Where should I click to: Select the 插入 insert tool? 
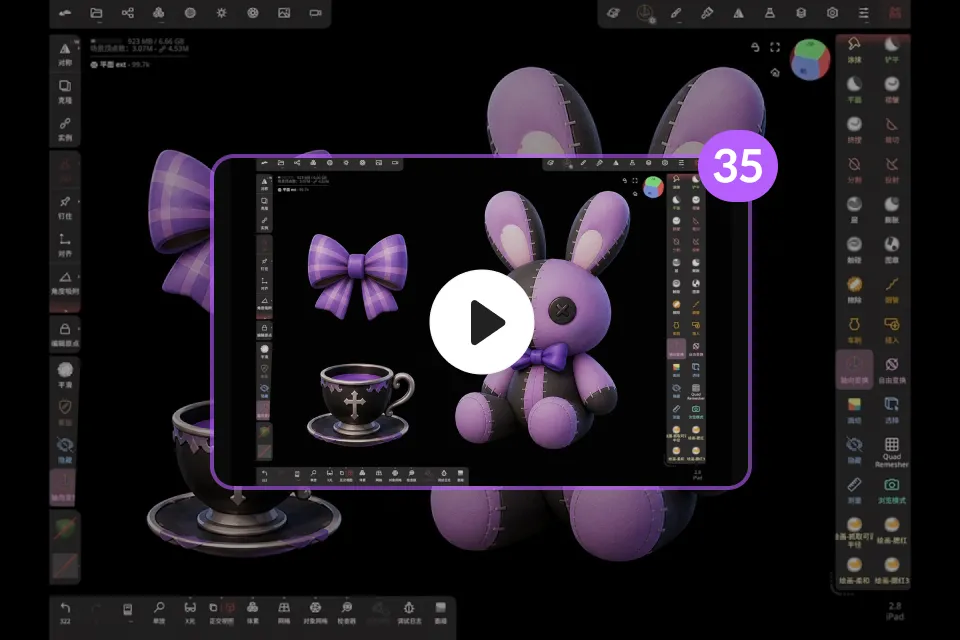[x=891, y=330]
